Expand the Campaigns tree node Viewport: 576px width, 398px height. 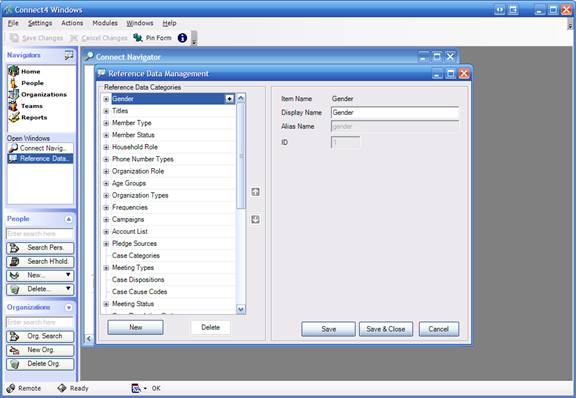[106, 220]
